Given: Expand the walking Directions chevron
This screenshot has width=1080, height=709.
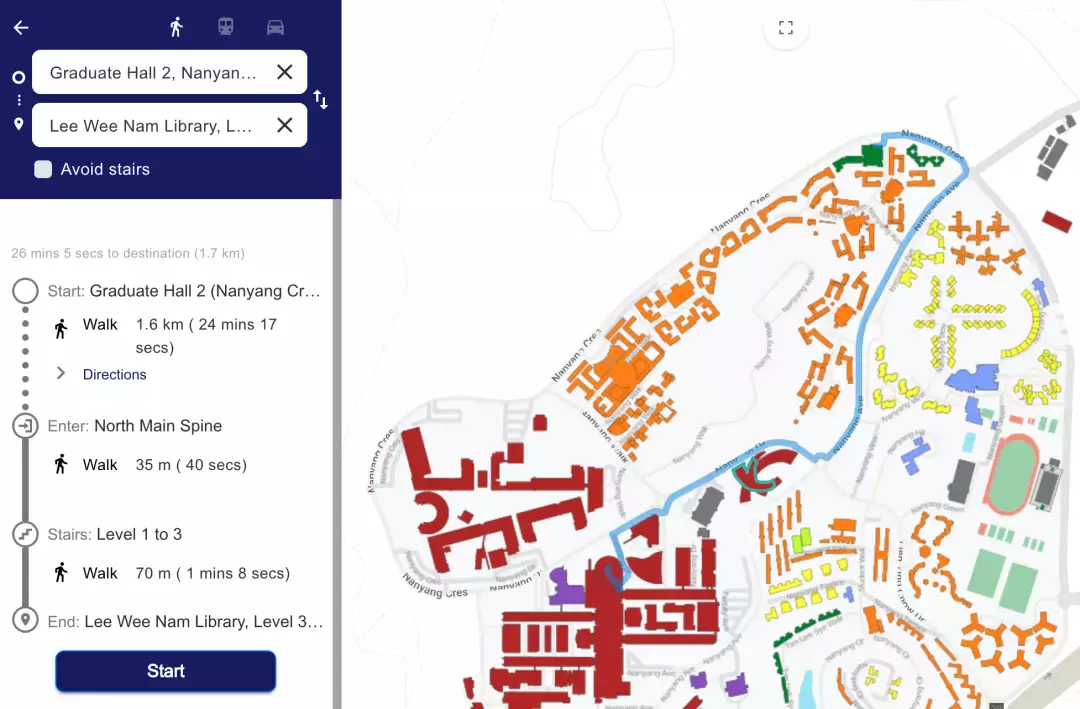Looking at the screenshot, I should click(61, 373).
